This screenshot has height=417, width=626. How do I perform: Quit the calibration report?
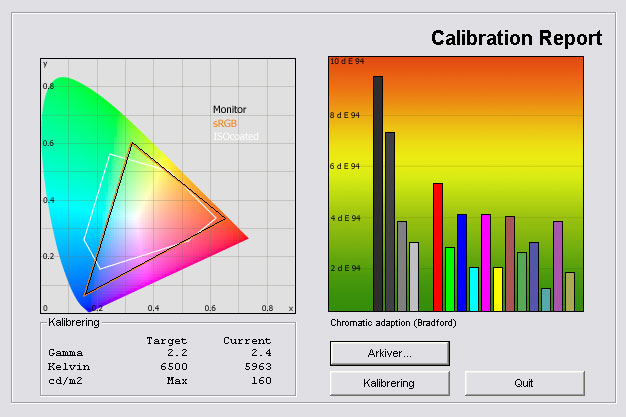tap(524, 383)
